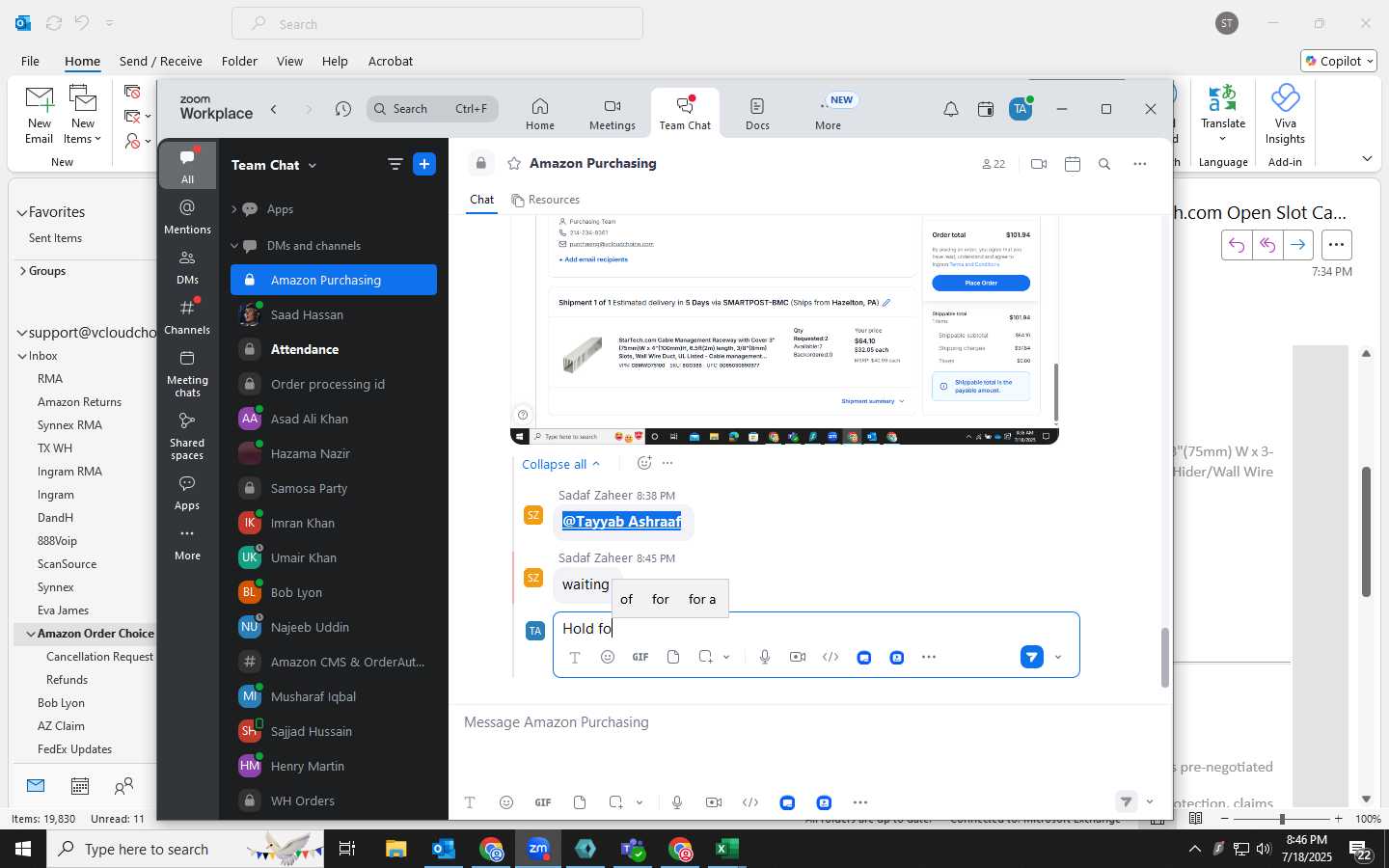Insert code snippet in reply box
The width and height of the screenshot is (1389, 868).
point(831,657)
